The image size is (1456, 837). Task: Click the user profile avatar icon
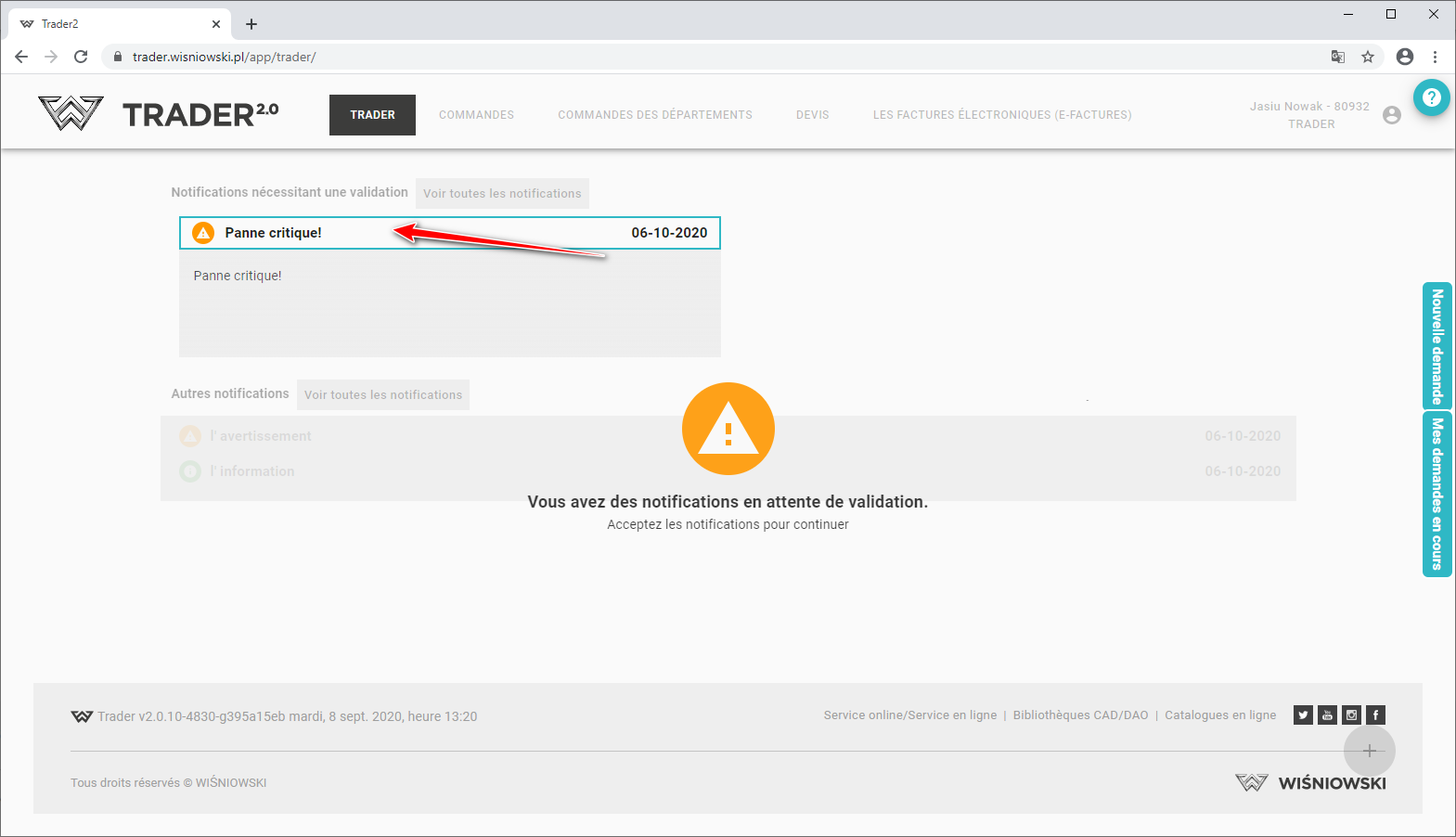click(1391, 115)
